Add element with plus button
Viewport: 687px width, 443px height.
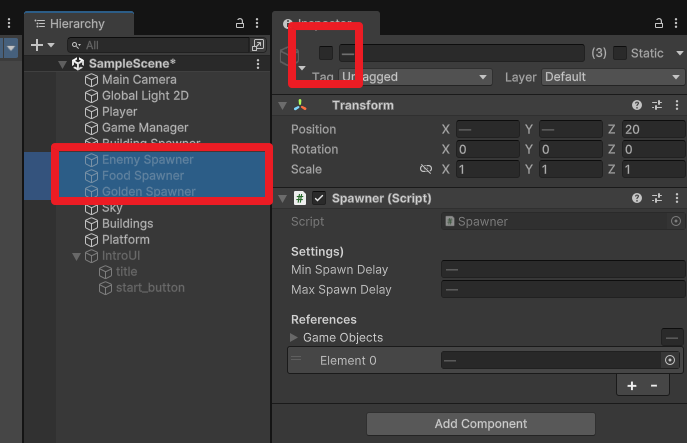(632, 386)
